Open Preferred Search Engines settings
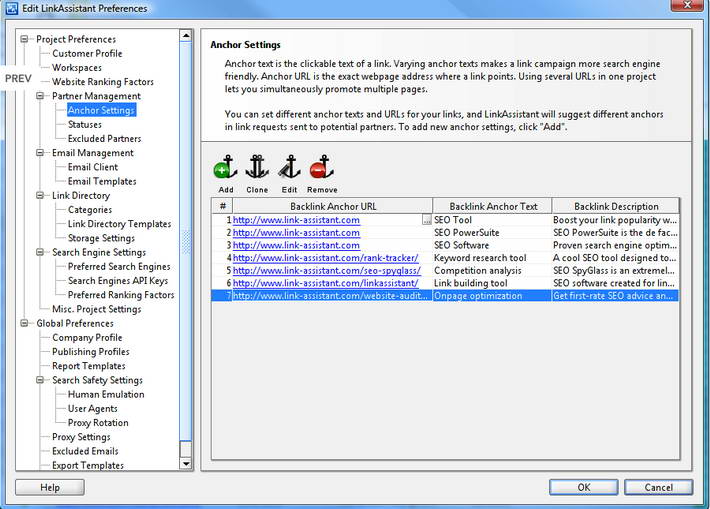The width and height of the screenshot is (710, 509). (x=119, y=267)
